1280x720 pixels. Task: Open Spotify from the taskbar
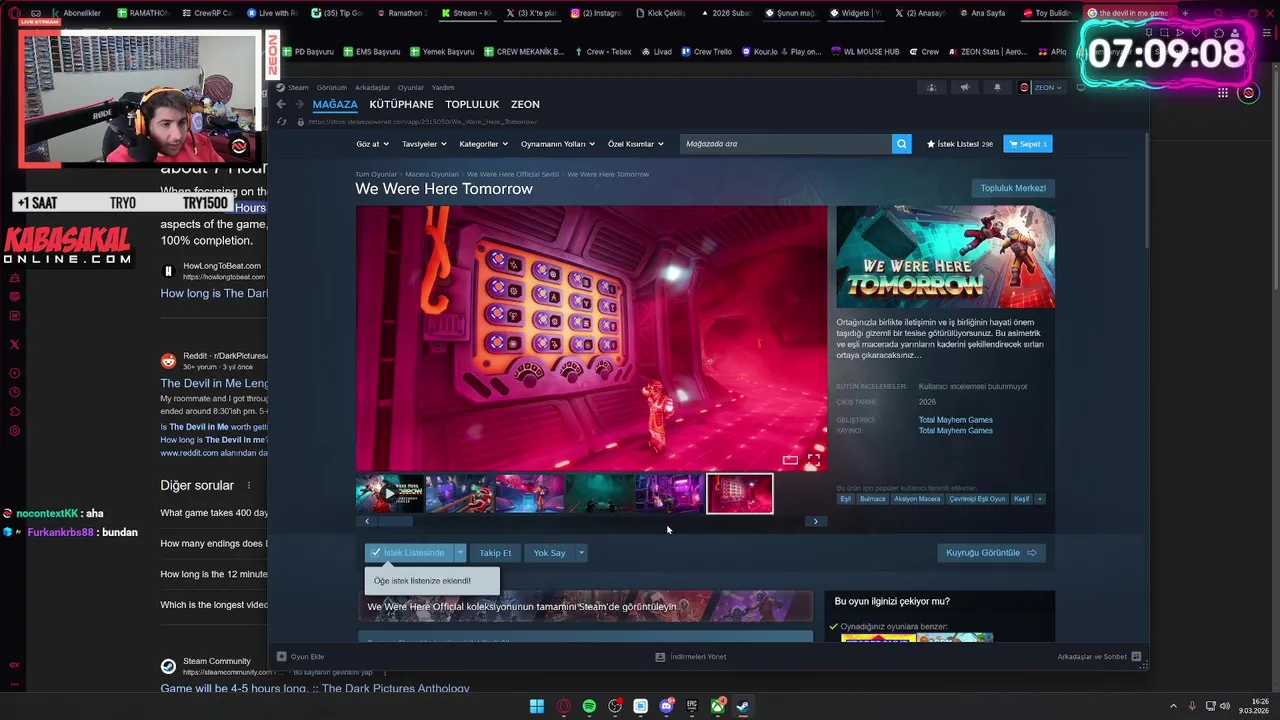click(x=589, y=706)
